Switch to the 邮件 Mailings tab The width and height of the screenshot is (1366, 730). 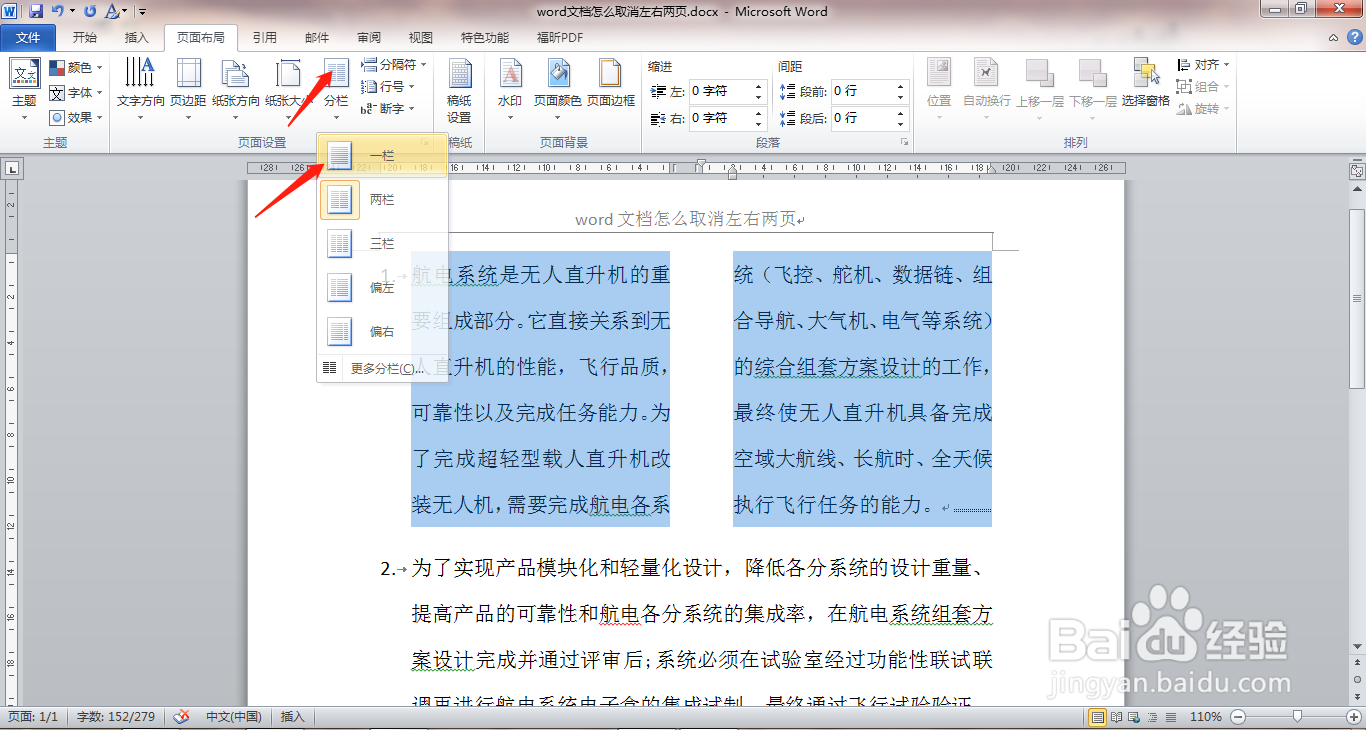click(x=317, y=38)
